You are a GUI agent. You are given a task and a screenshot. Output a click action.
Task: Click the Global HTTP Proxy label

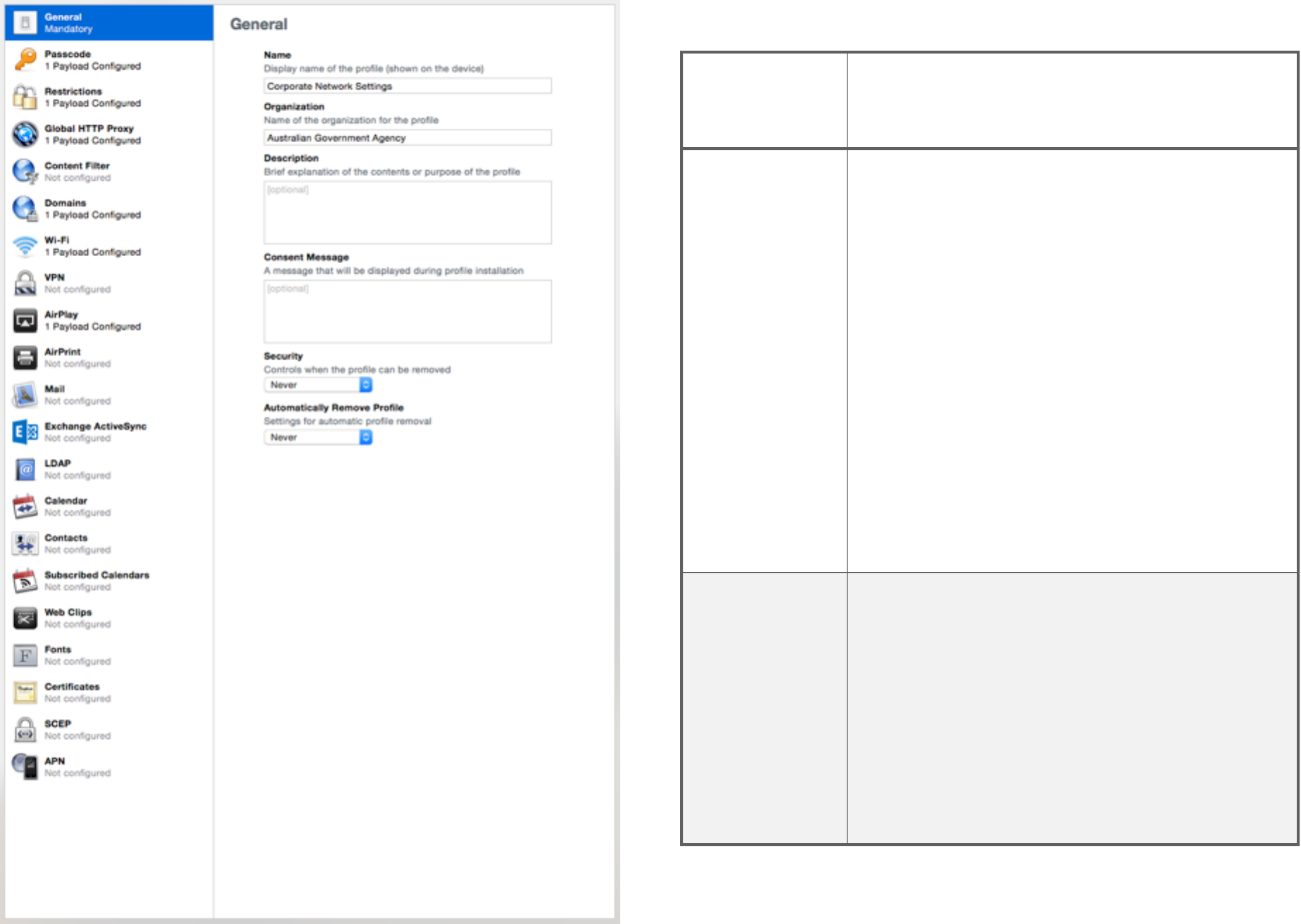pos(89,129)
